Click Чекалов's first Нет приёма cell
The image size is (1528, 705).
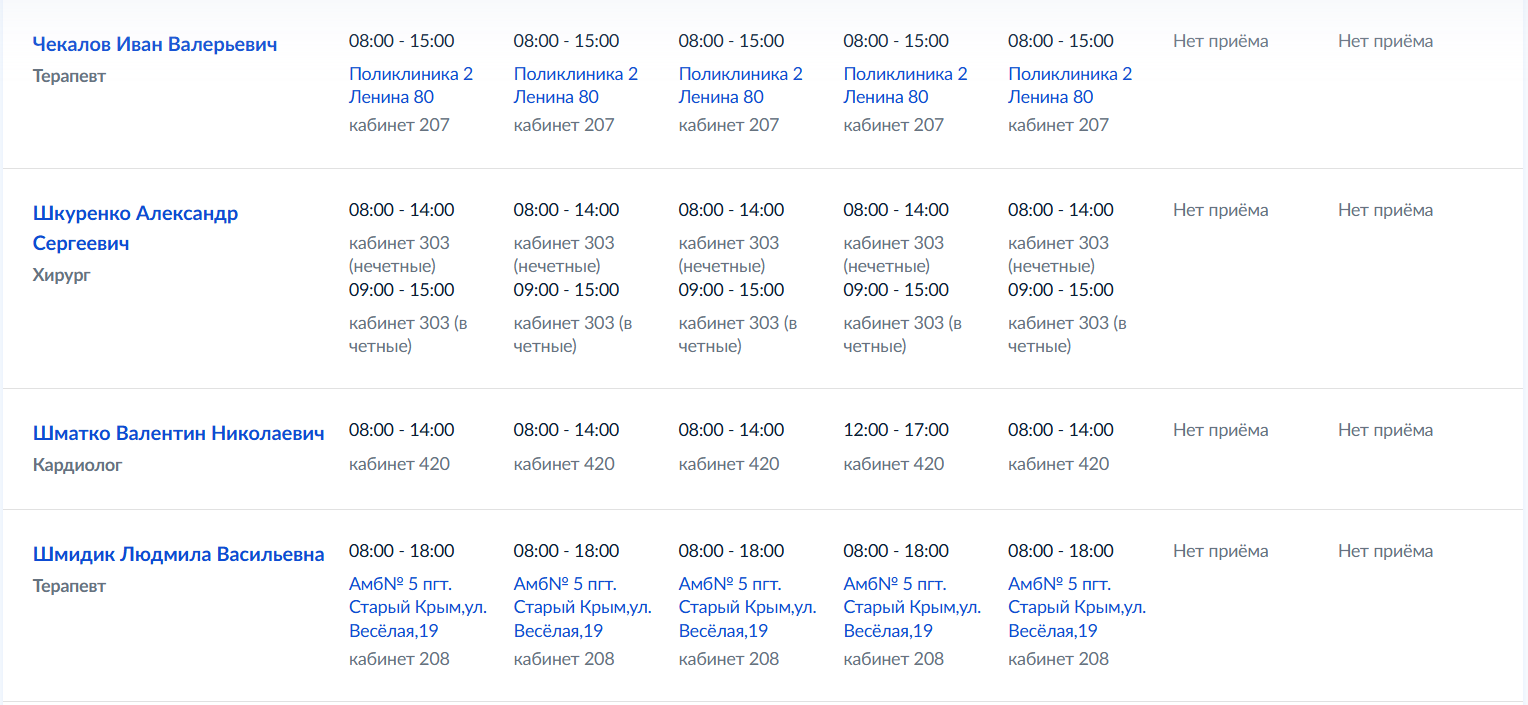coord(1221,41)
